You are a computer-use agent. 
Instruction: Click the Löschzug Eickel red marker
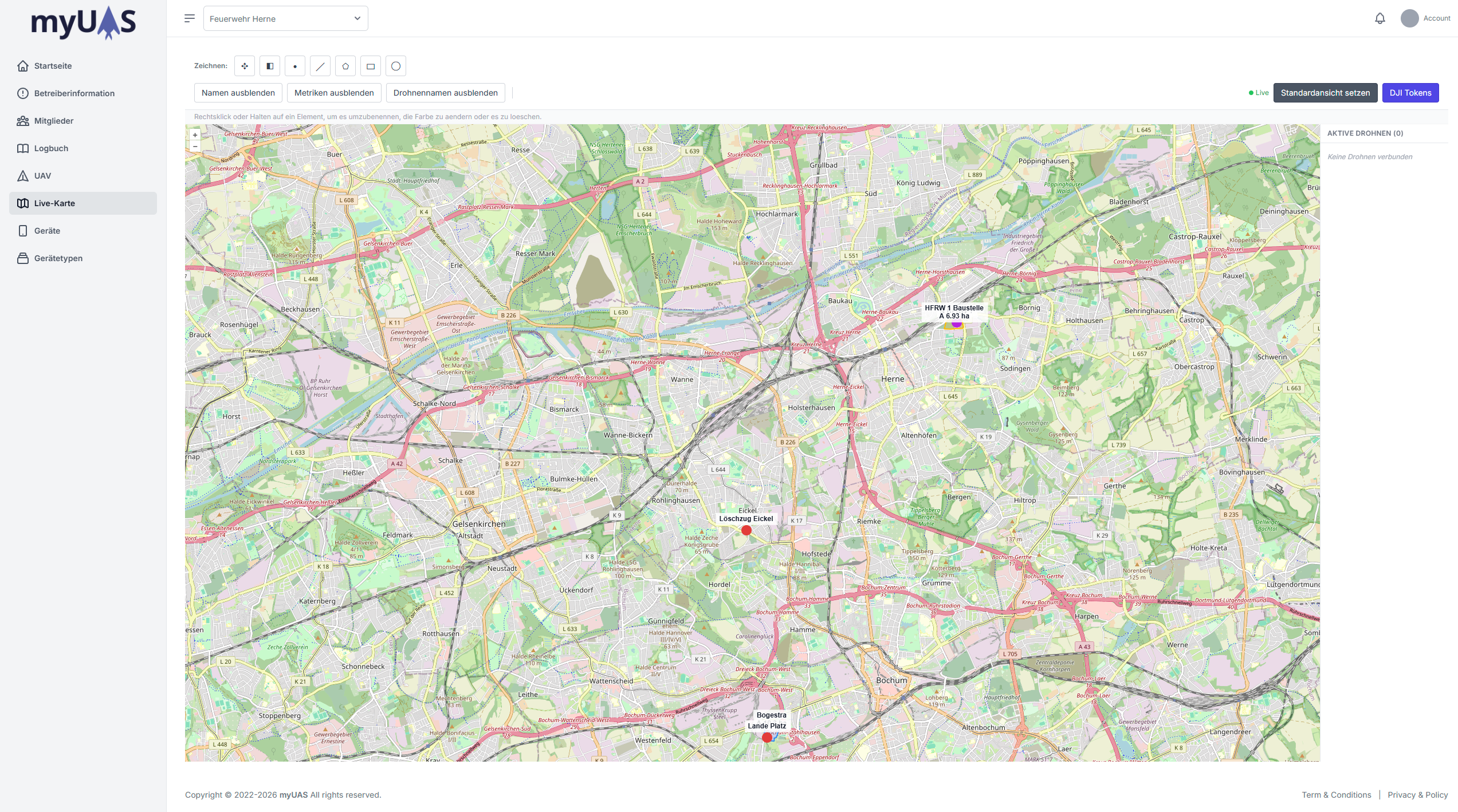[x=746, y=531]
